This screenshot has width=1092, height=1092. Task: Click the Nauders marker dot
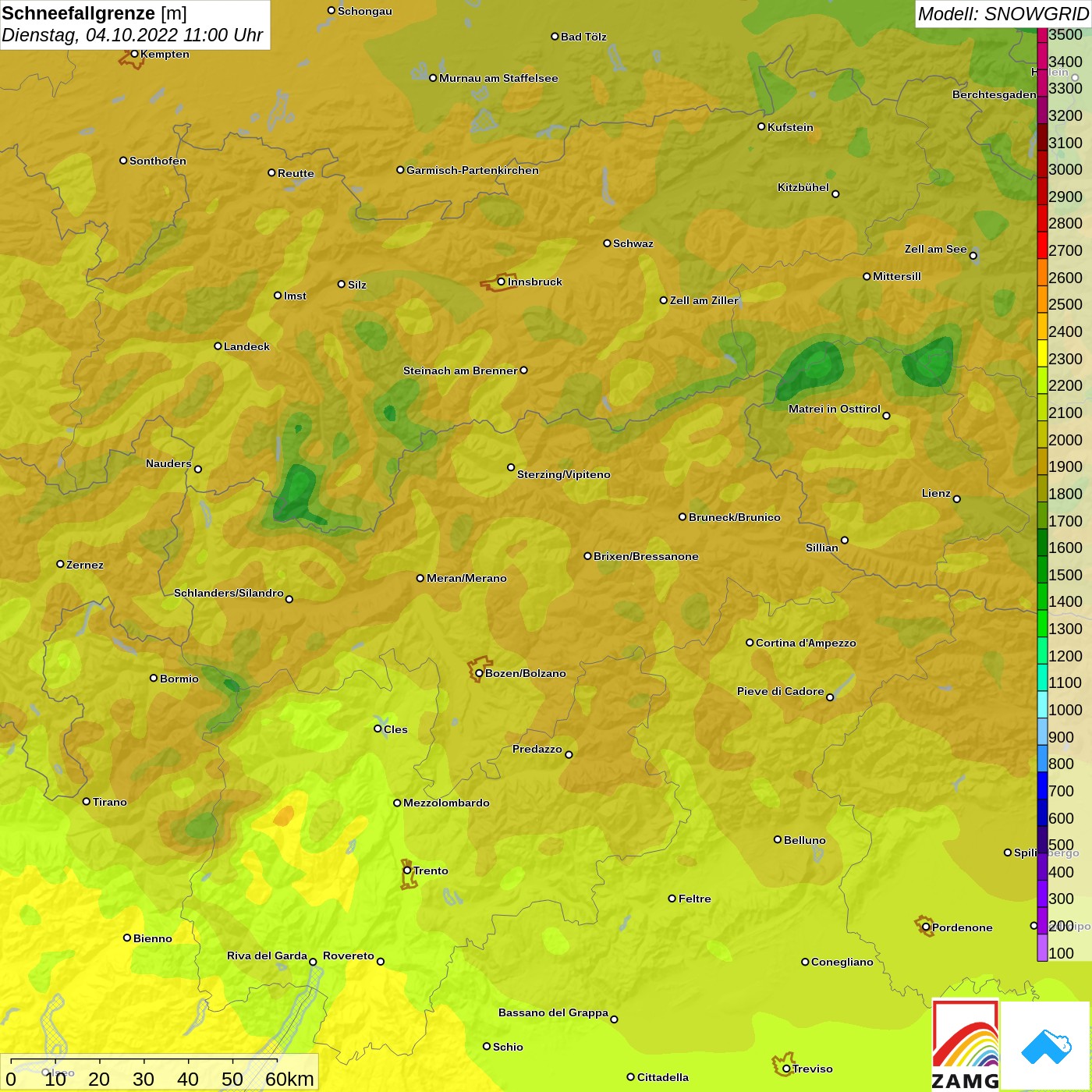point(198,469)
